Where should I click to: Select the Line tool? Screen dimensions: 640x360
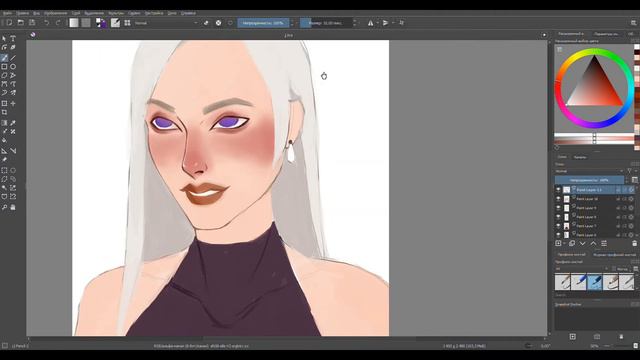point(13,58)
